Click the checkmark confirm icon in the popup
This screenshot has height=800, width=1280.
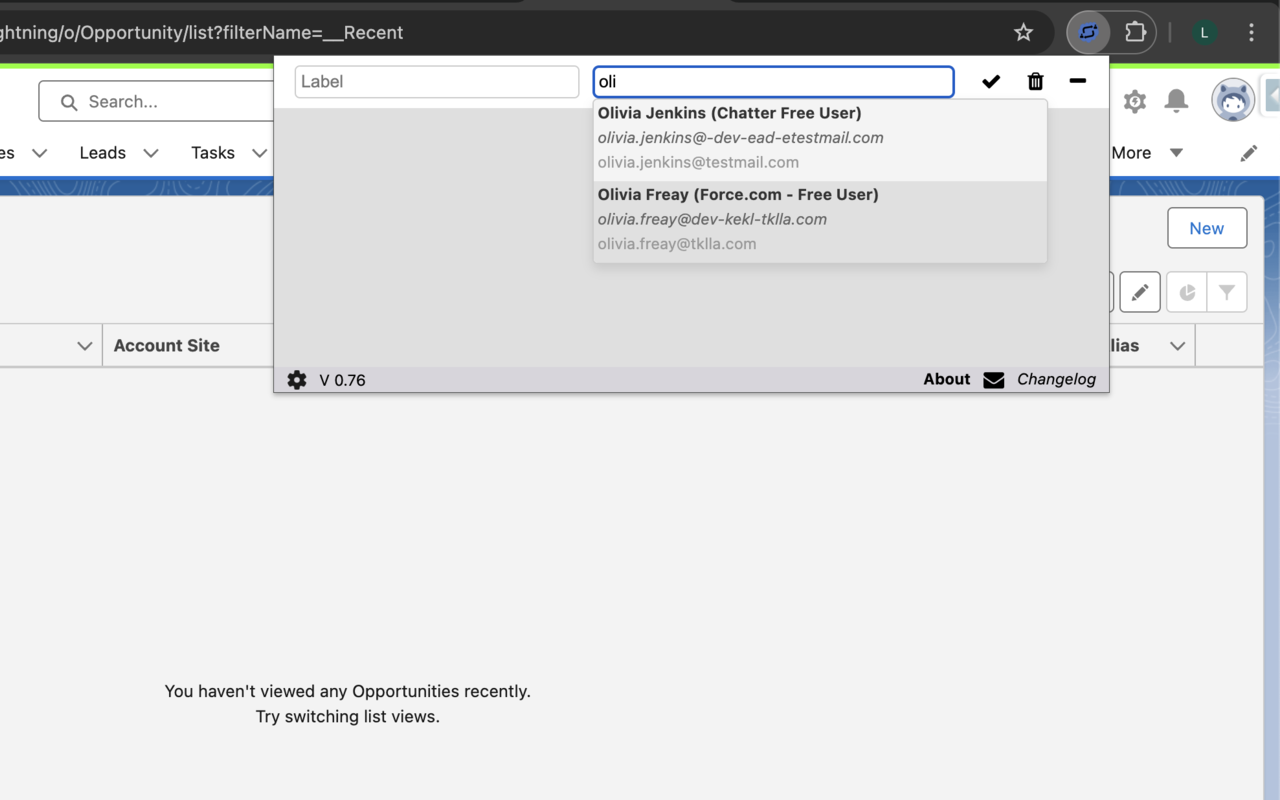tap(990, 81)
